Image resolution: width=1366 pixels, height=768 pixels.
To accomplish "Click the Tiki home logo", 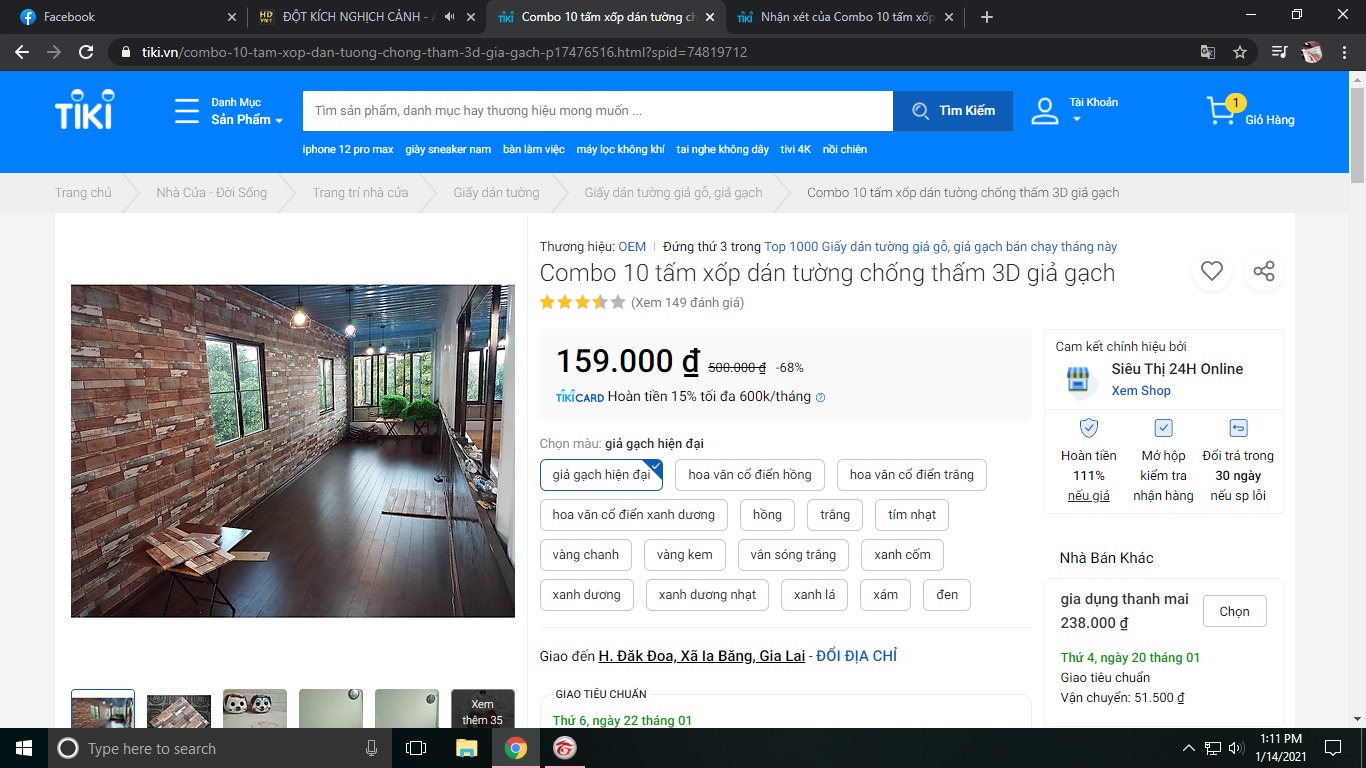I will coord(84,110).
